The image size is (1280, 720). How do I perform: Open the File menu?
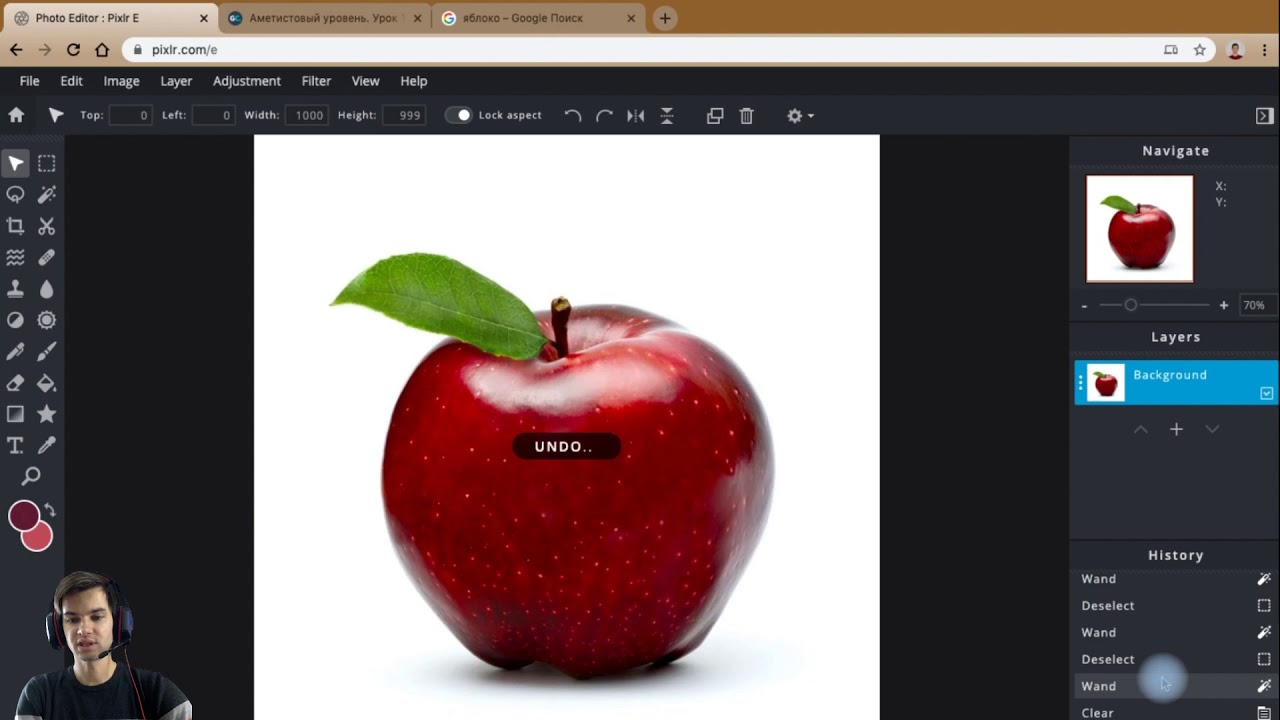pyautogui.click(x=30, y=81)
